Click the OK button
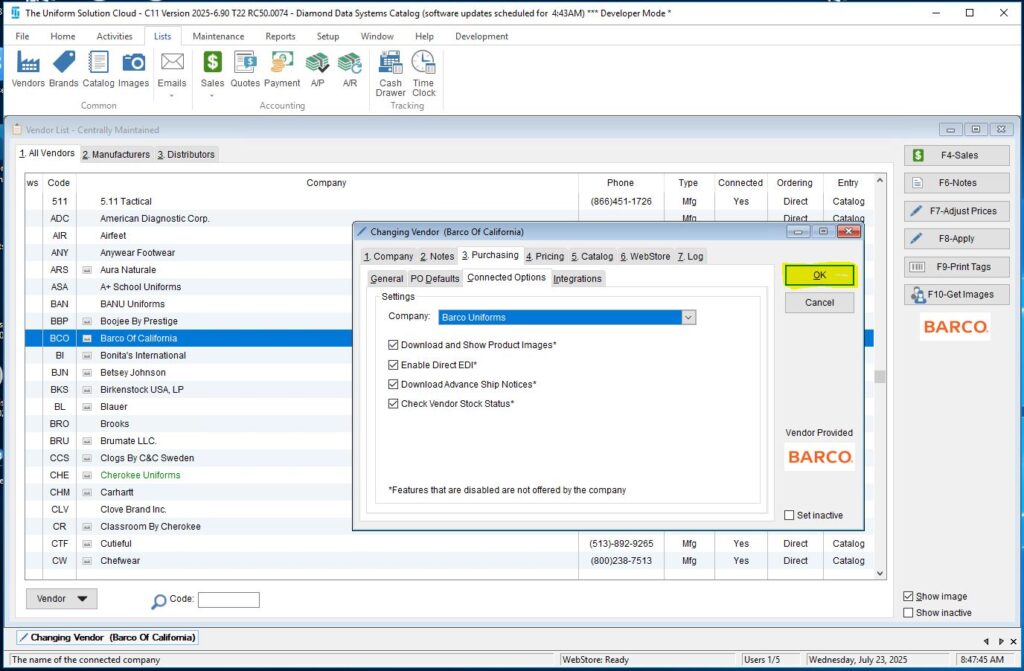 pyautogui.click(x=819, y=275)
